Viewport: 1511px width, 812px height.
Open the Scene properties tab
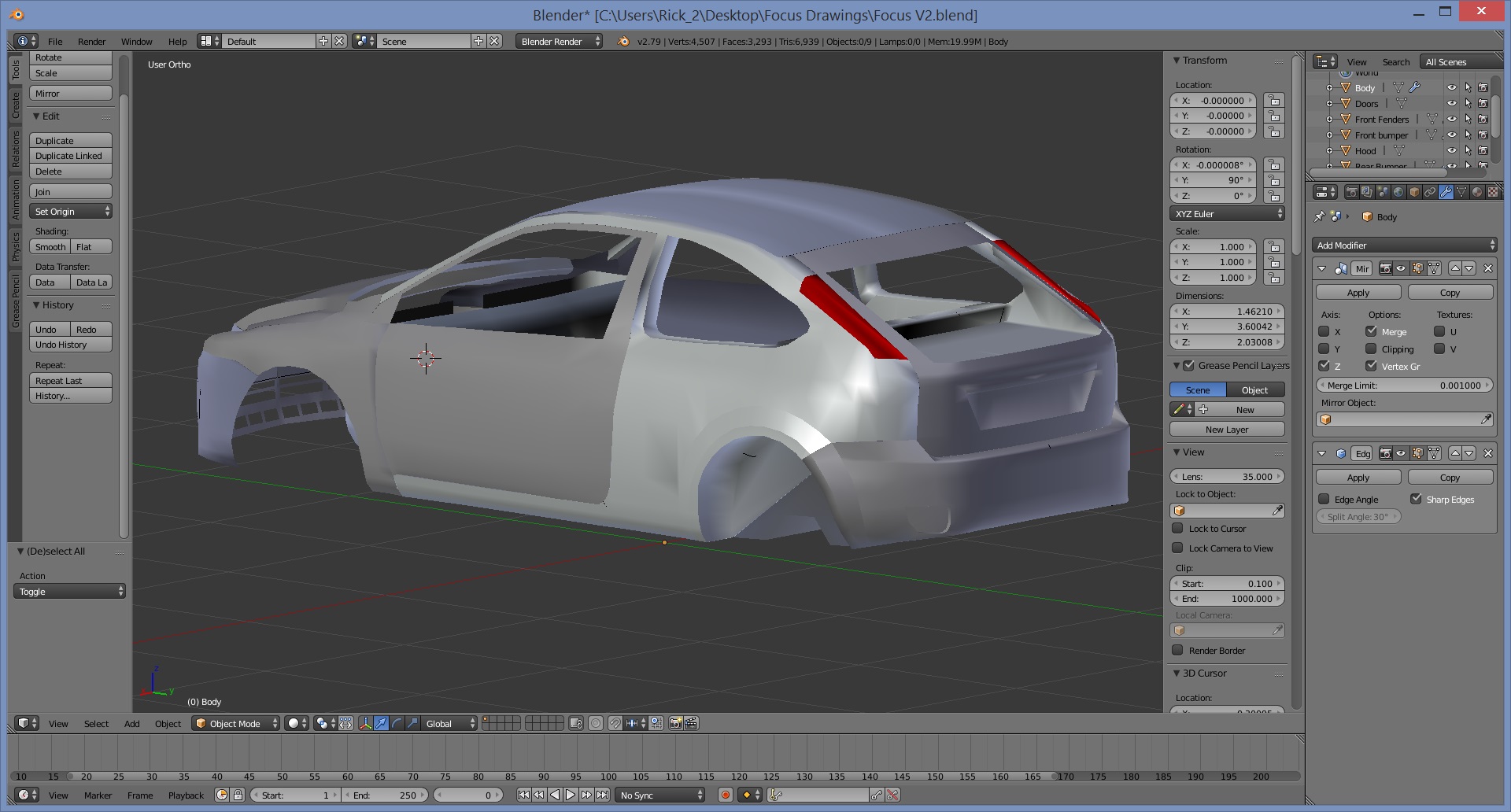coord(1383,192)
